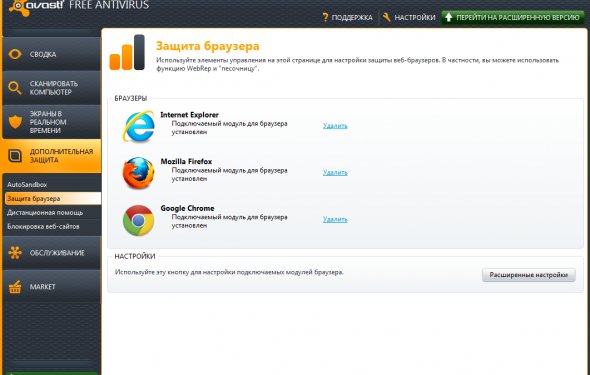Remove the Internet Explorer plugin via Удалить
This screenshot has height=375, width=590.
(x=335, y=126)
